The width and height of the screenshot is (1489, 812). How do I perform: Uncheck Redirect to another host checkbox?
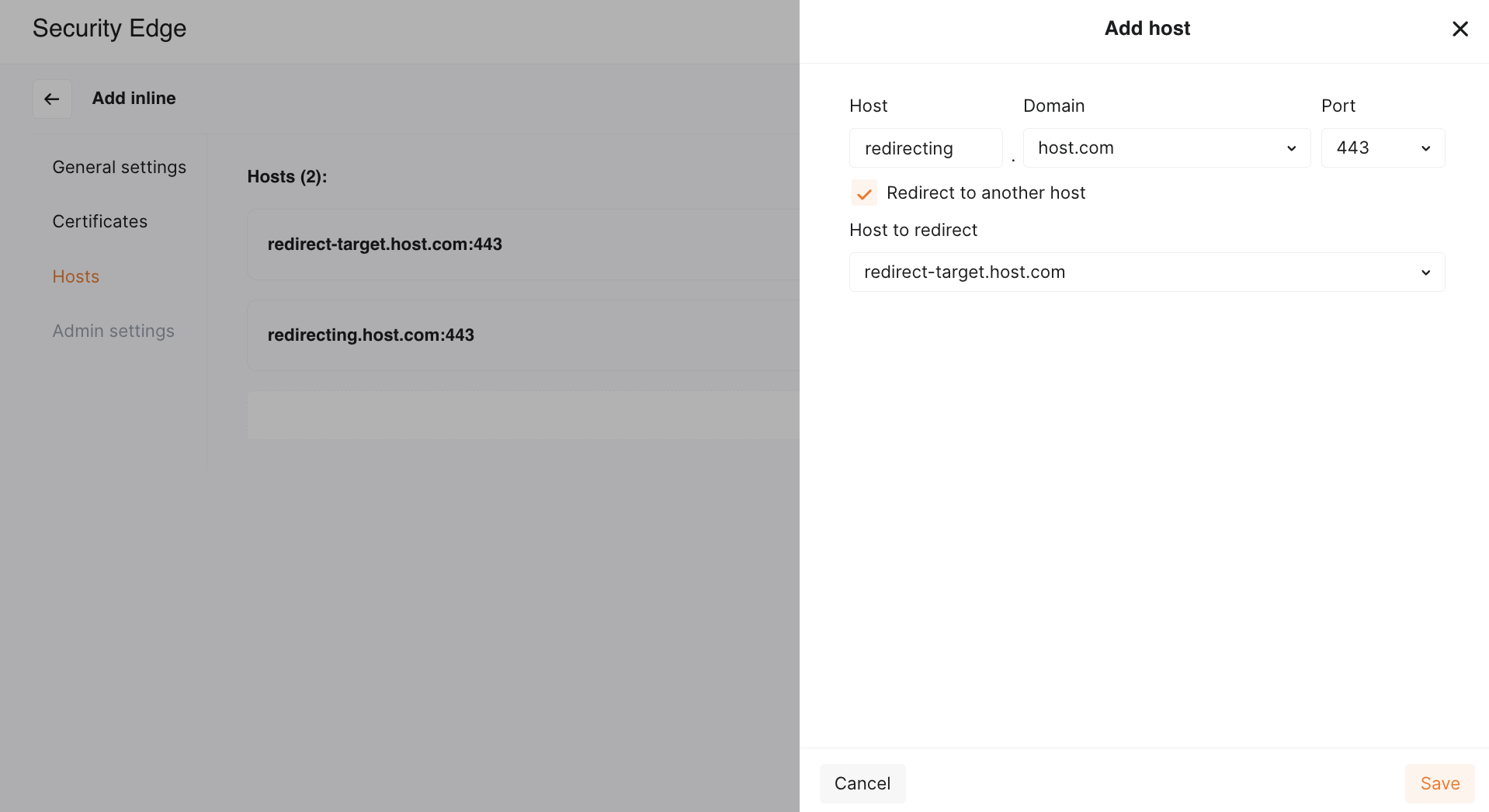click(864, 193)
